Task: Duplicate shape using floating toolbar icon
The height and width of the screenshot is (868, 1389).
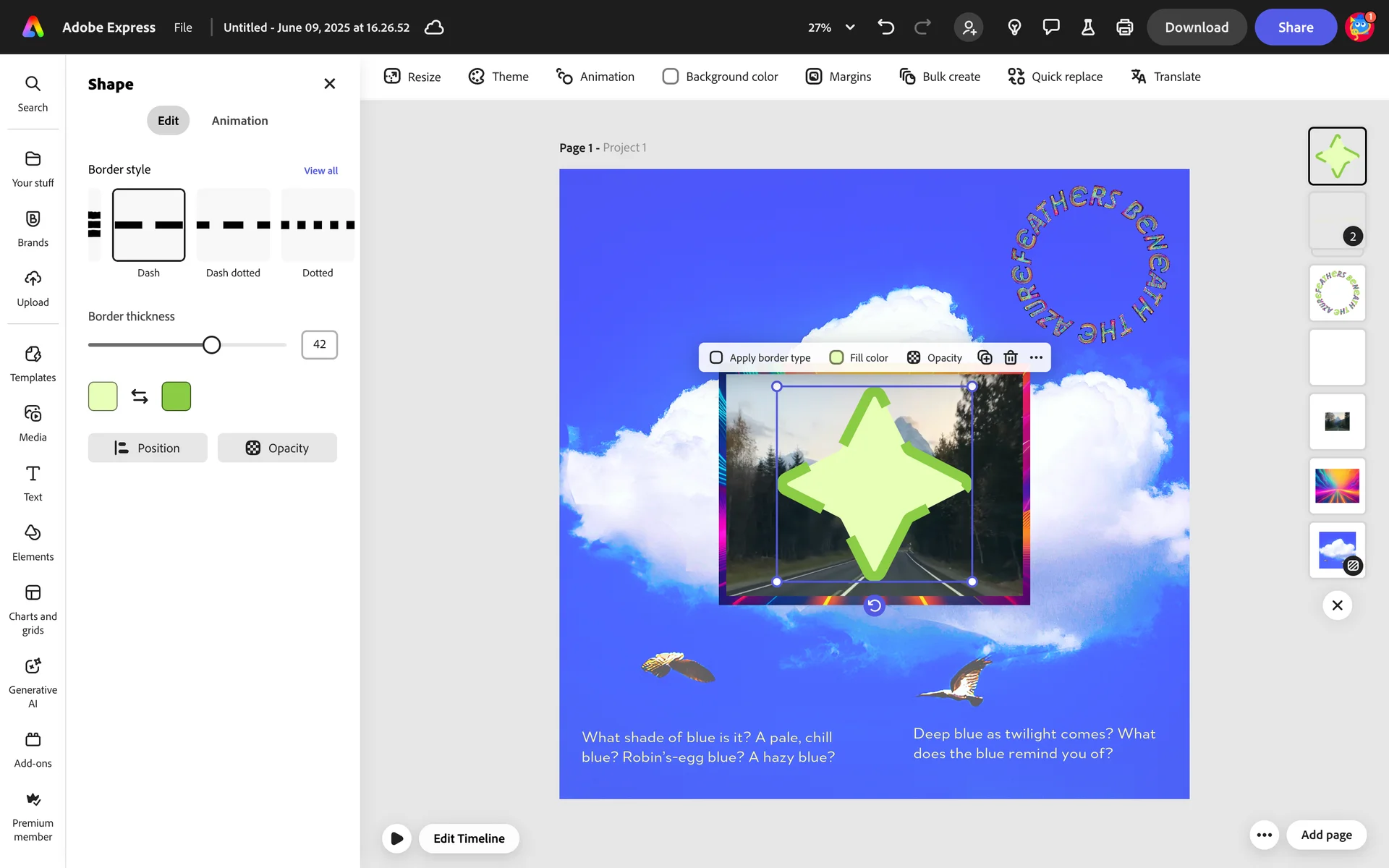Action: 985,357
